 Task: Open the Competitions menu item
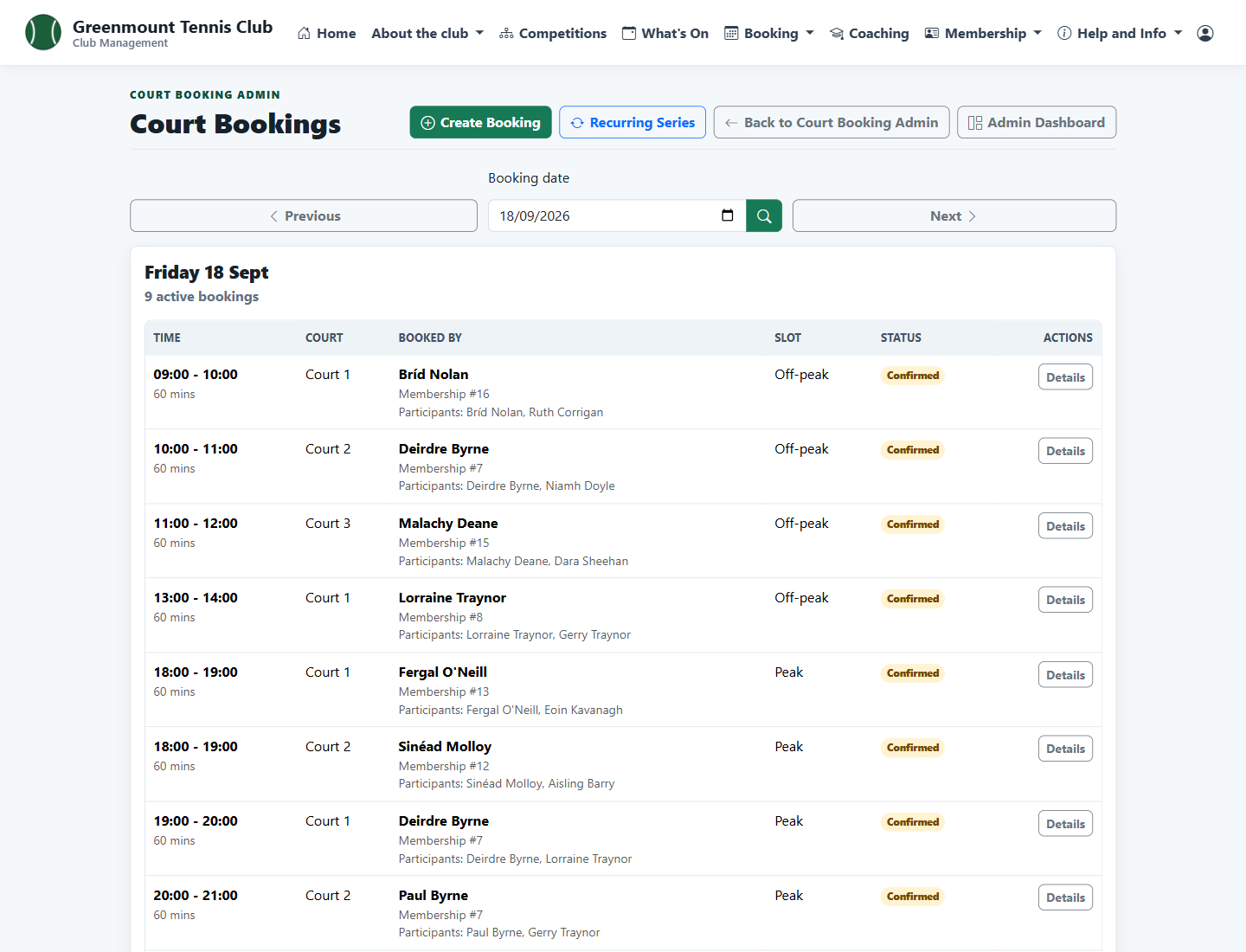coord(553,33)
